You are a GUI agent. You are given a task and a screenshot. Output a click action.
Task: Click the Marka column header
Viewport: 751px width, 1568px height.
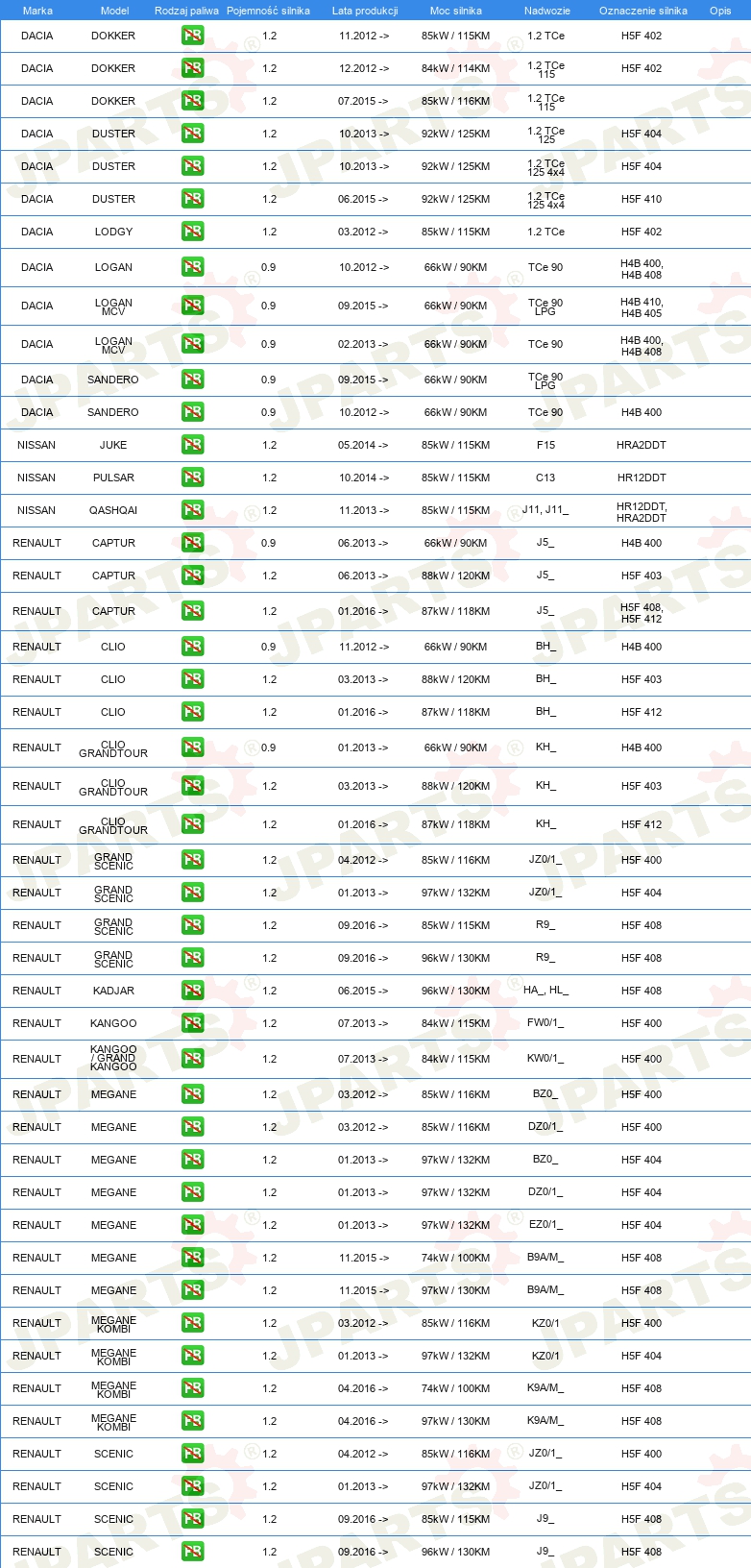(37, 11)
